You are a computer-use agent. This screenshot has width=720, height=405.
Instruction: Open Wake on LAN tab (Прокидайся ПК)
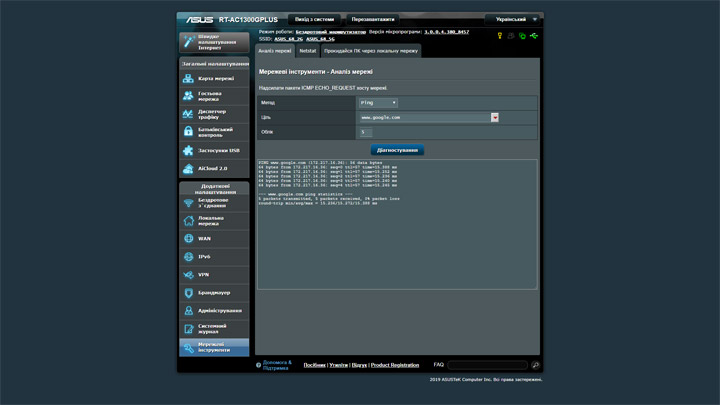tap(371, 51)
